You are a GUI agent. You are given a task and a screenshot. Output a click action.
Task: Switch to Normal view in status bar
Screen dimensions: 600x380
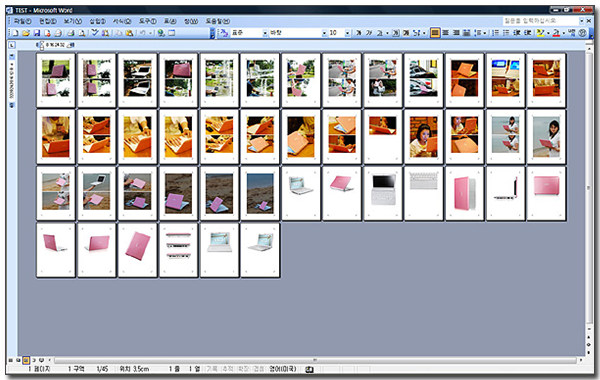point(11,360)
